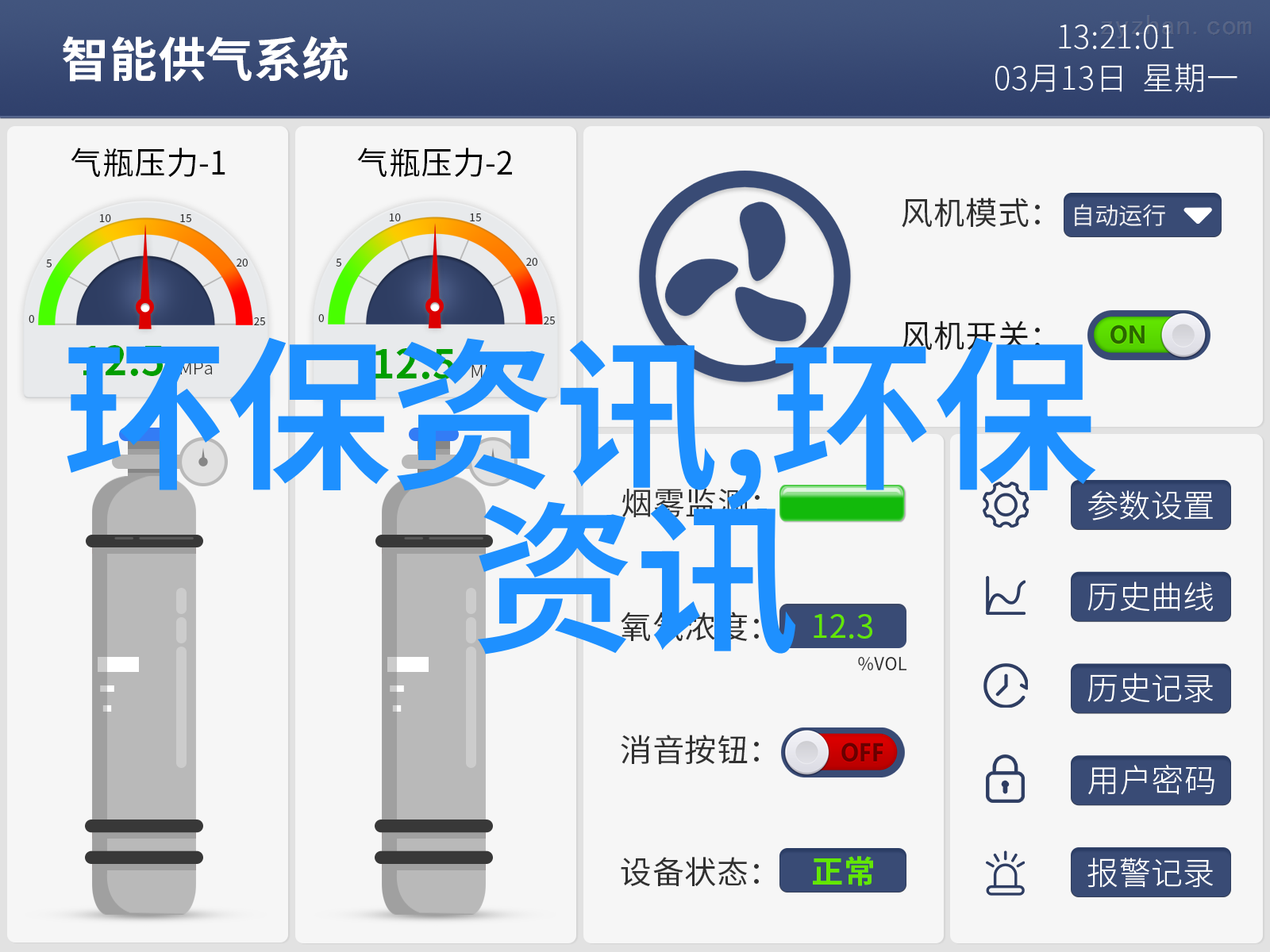
Task: Open 历史曲线 page
Action: click(x=1151, y=597)
